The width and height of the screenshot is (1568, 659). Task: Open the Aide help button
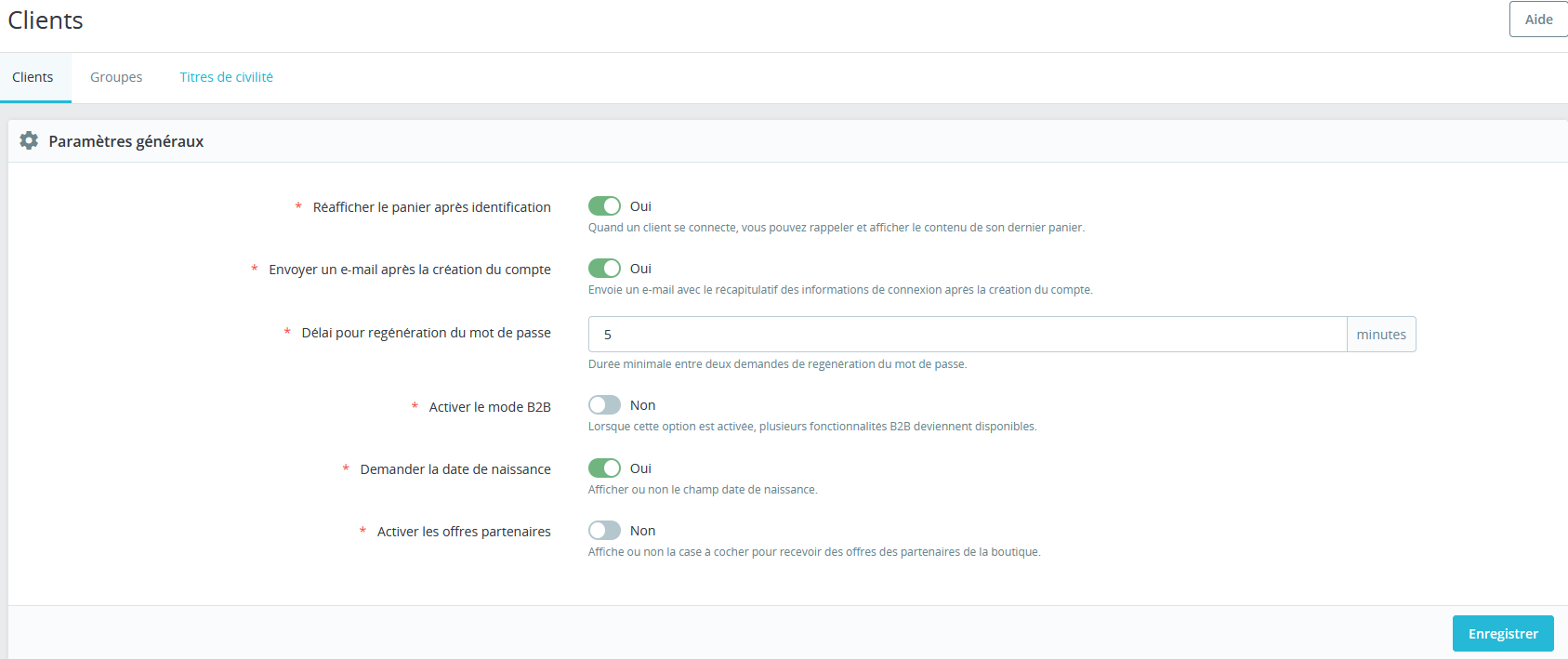coord(1538,20)
